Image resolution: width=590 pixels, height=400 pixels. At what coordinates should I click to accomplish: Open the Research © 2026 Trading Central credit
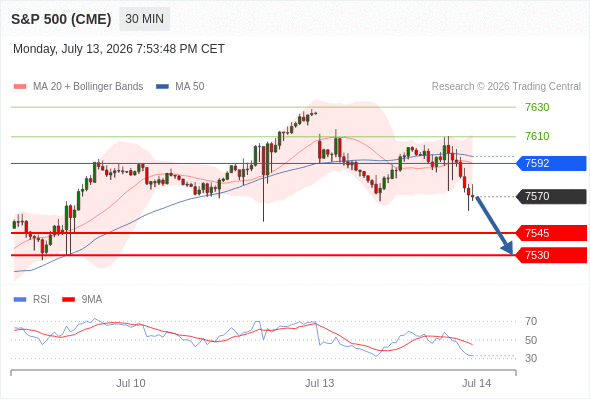tap(506, 87)
